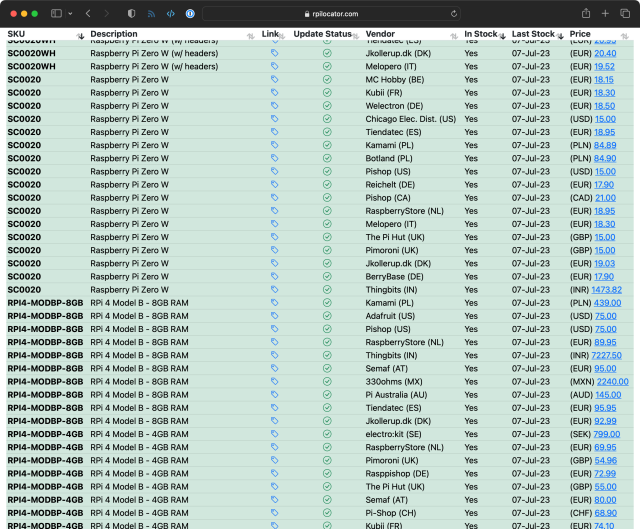Open the tab group dropdown chevron
Image resolution: width=640 pixels, height=529 pixels.
click(69, 14)
